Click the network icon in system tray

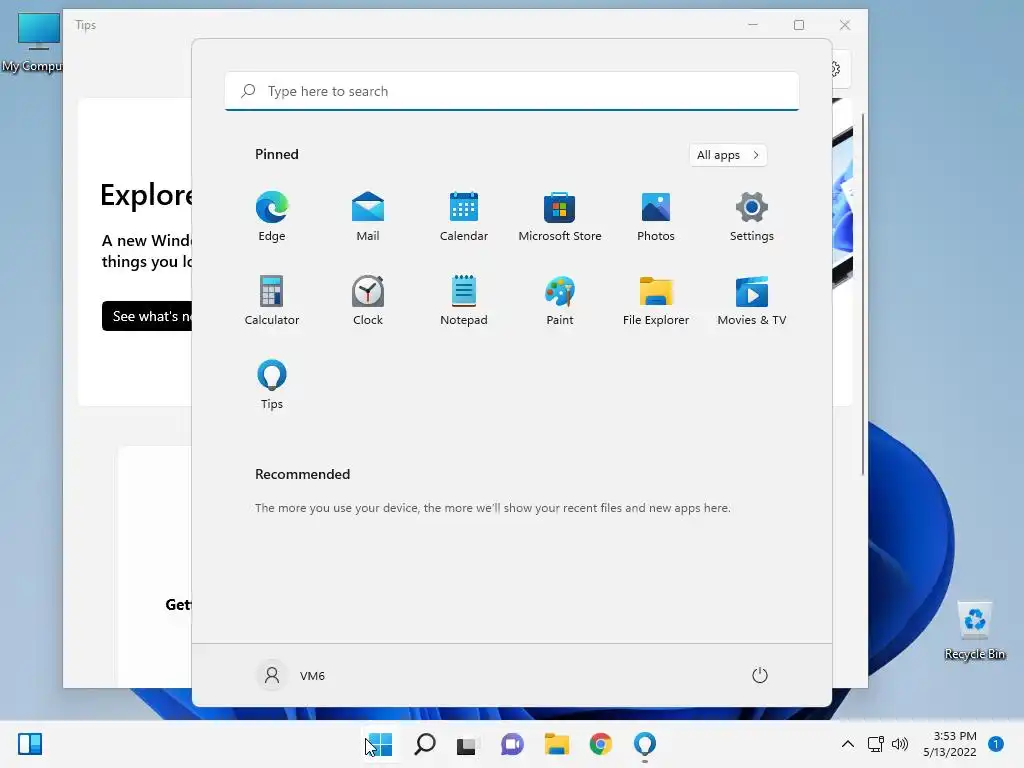point(875,744)
